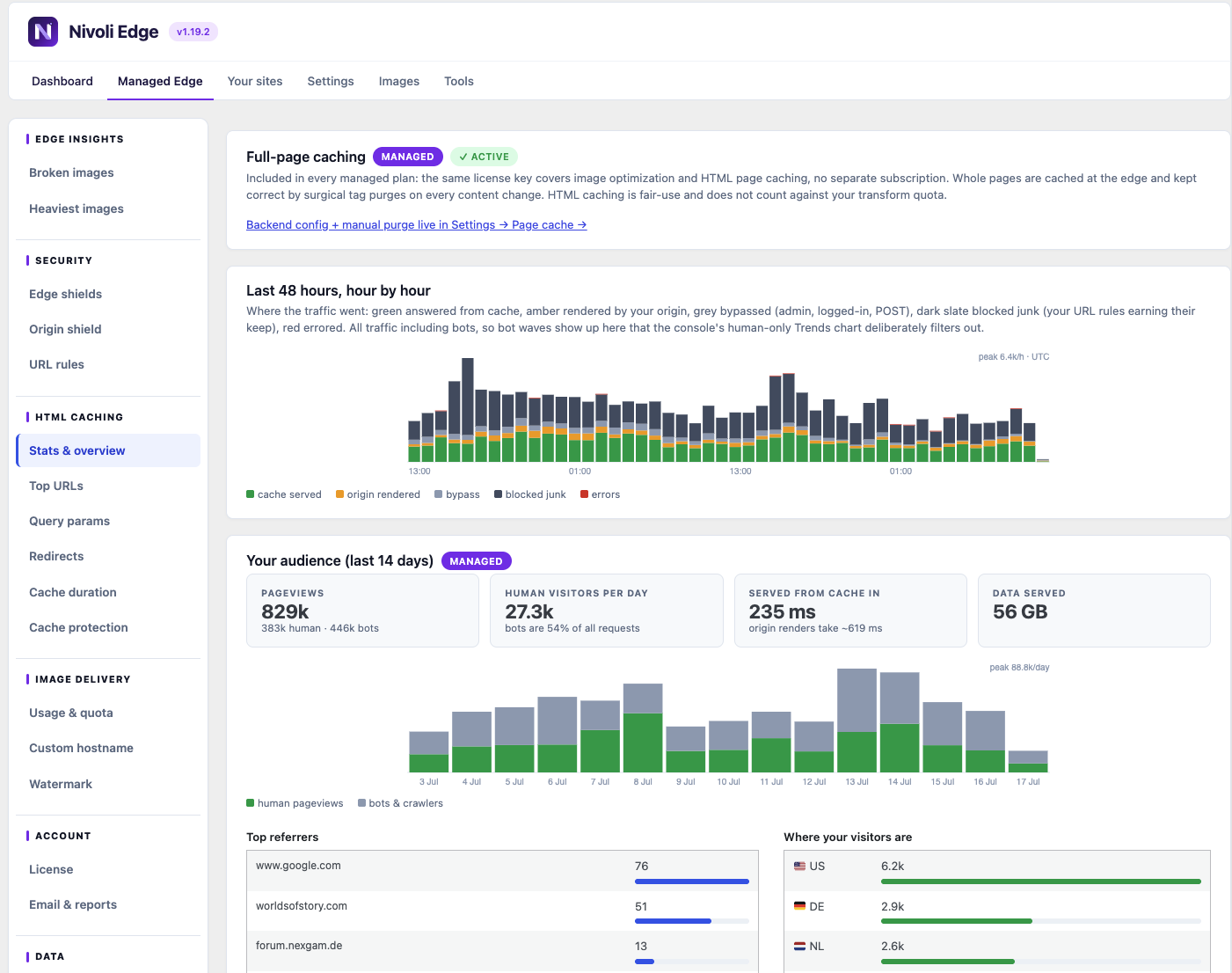Click the Data served 56 GB card
The width and height of the screenshot is (1232, 973).
tap(1094, 611)
